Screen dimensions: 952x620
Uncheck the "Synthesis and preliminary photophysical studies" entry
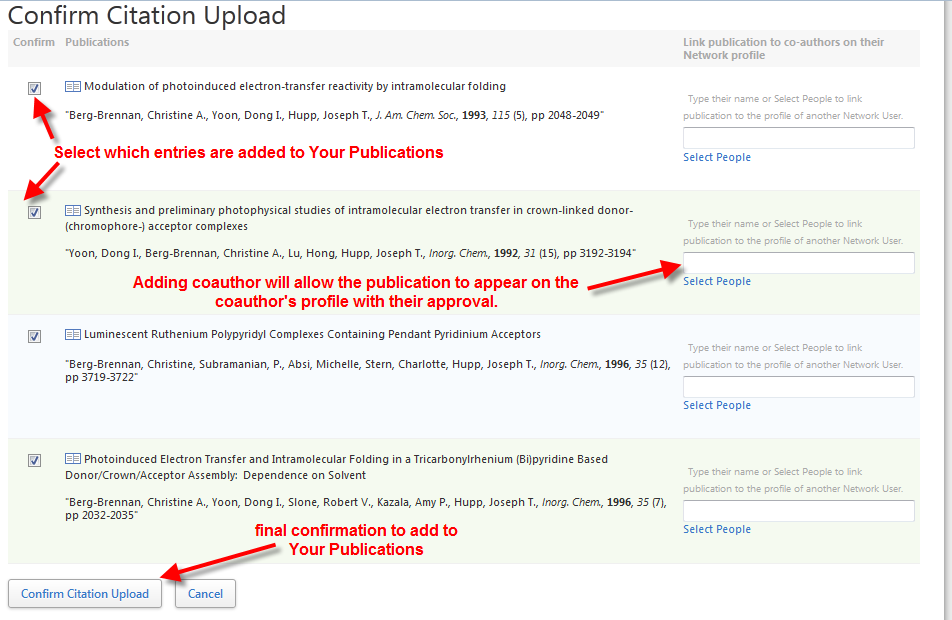(x=34, y=212)
